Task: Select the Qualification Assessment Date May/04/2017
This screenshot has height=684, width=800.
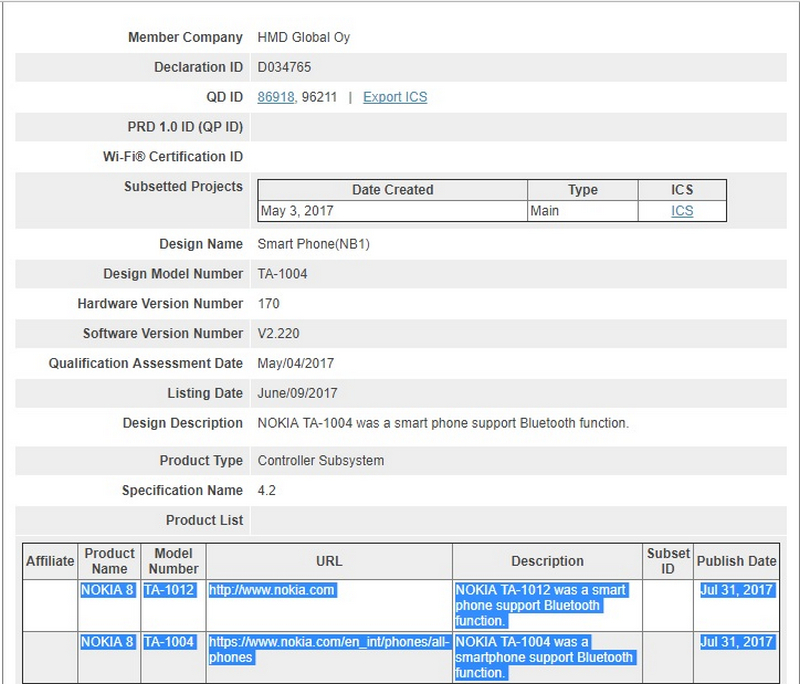Action: click(298, 364)
